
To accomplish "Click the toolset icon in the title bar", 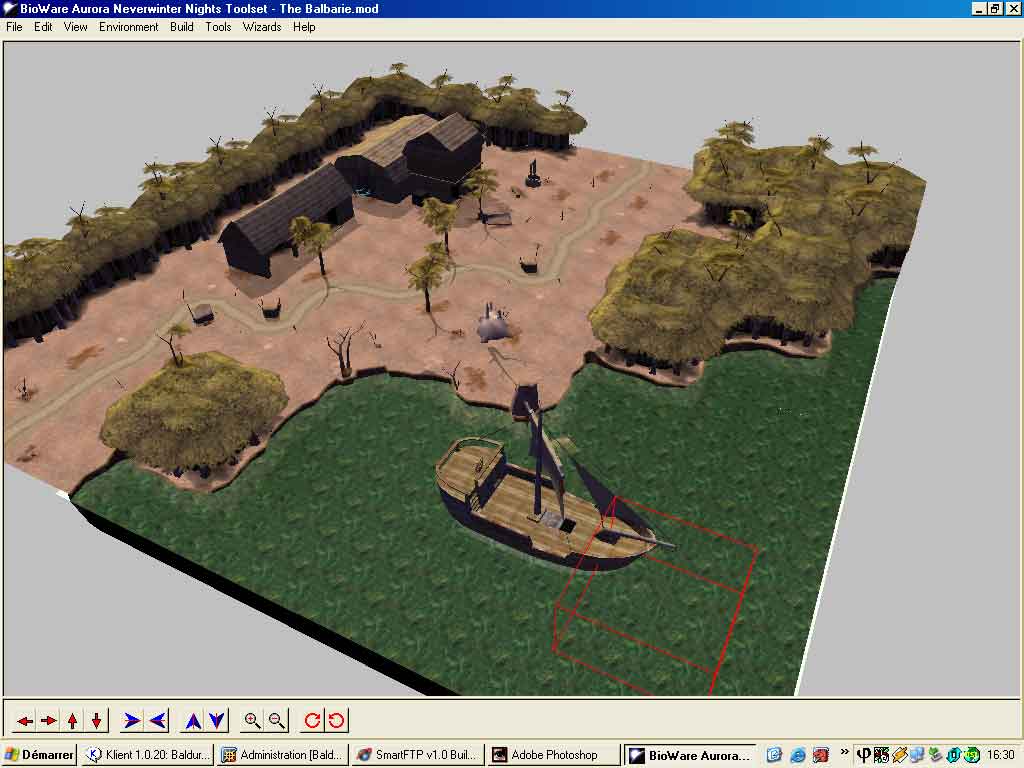I will point(10,8).
